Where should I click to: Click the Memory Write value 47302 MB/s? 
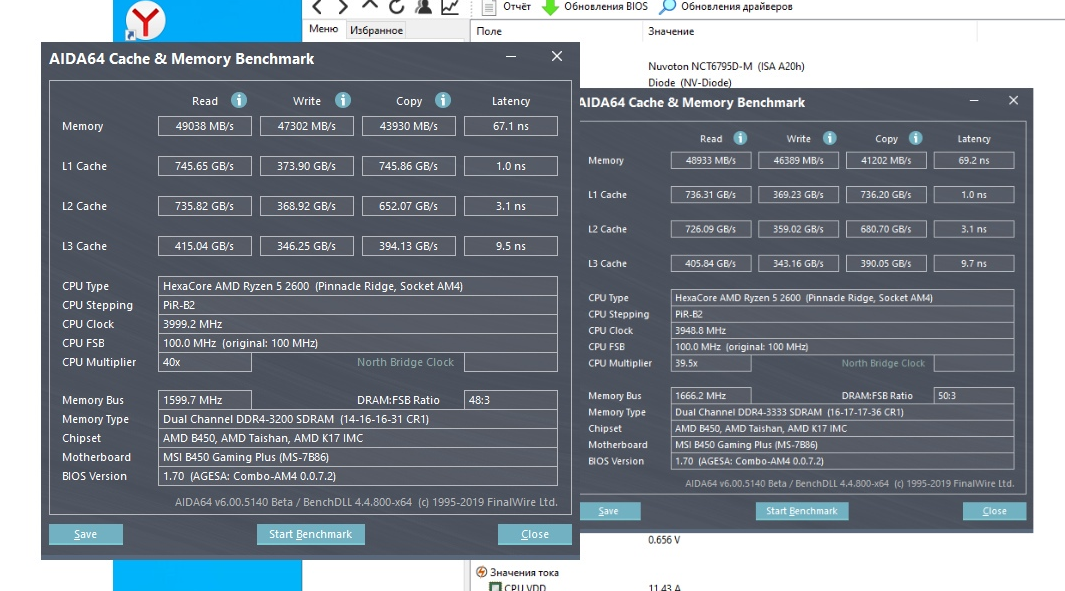coord(306,126)
